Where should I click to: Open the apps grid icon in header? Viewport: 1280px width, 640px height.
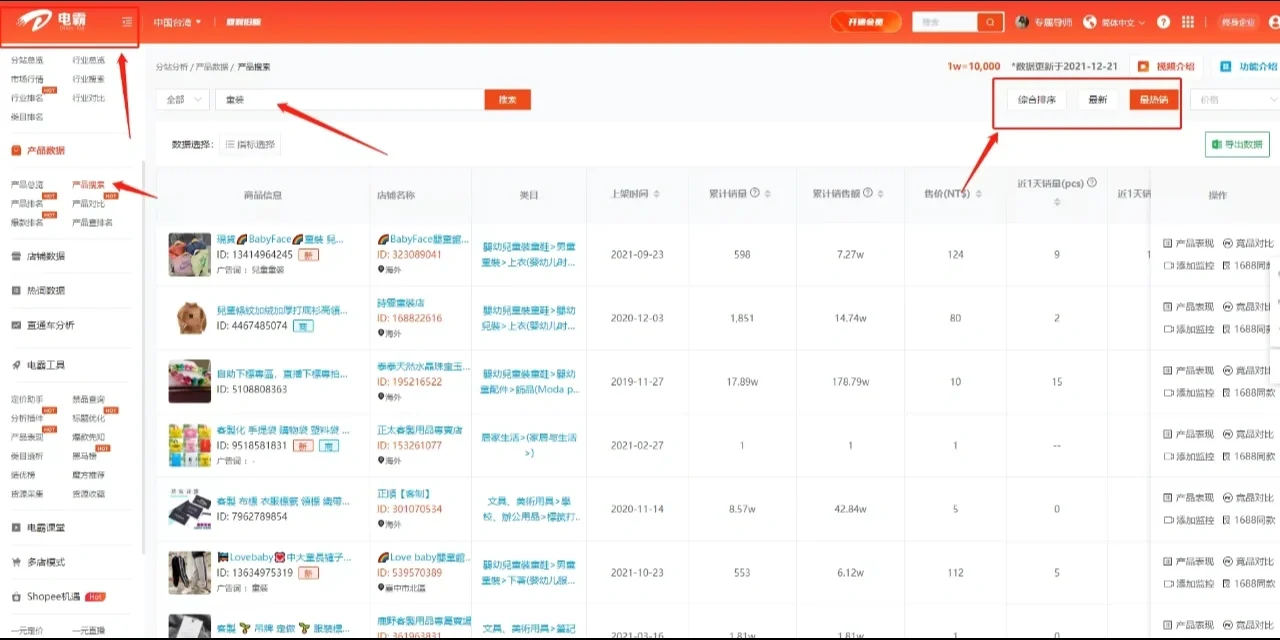point(1188,22)
